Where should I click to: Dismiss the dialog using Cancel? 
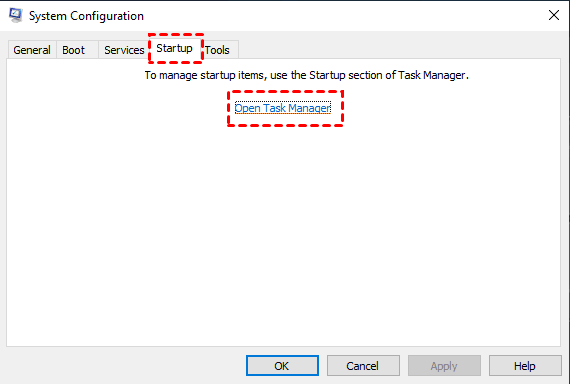363,365
